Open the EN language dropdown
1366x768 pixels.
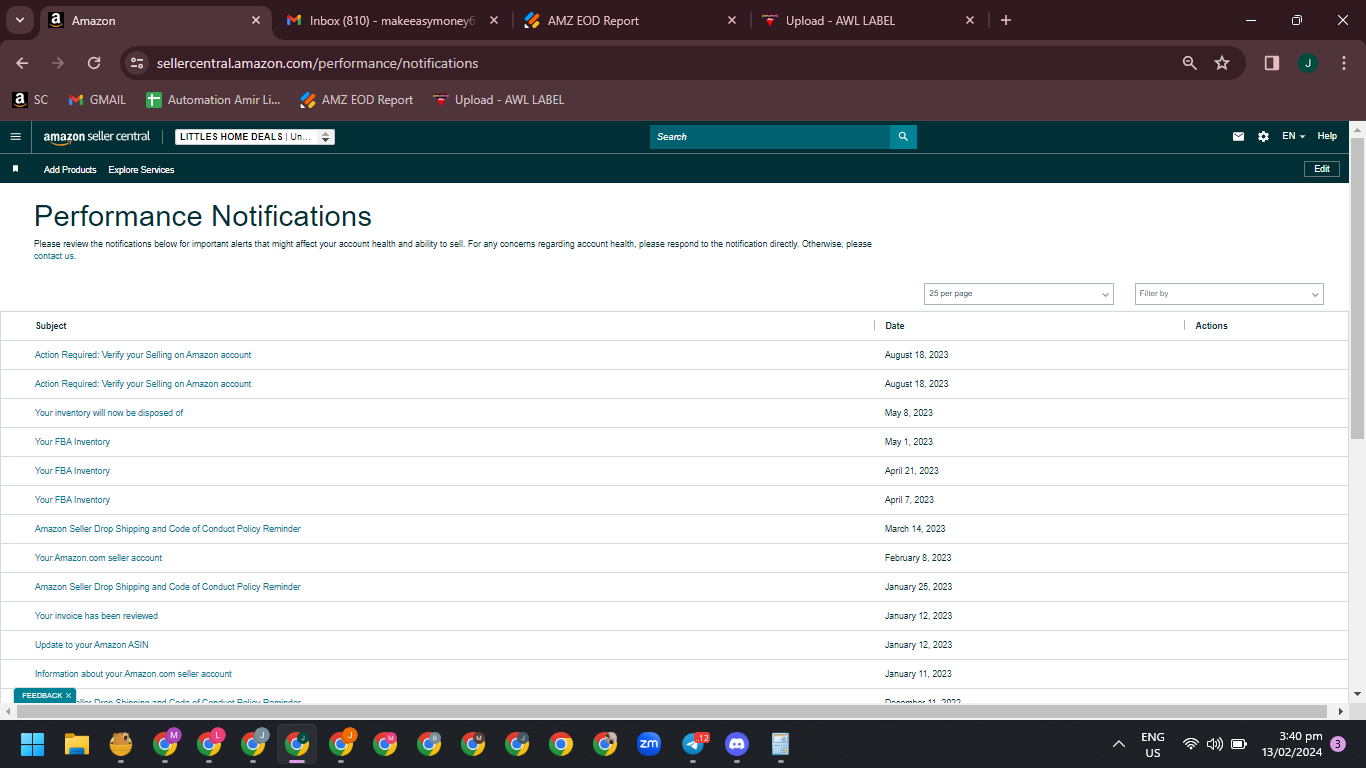(1294, 137)
